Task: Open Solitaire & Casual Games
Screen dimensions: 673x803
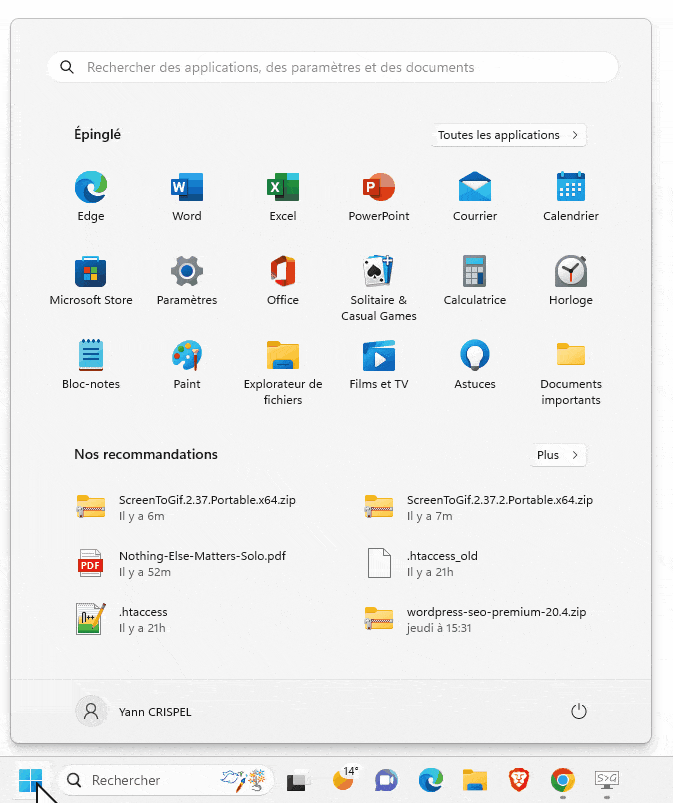Action: pyautogui.click(x=378, y=288)
